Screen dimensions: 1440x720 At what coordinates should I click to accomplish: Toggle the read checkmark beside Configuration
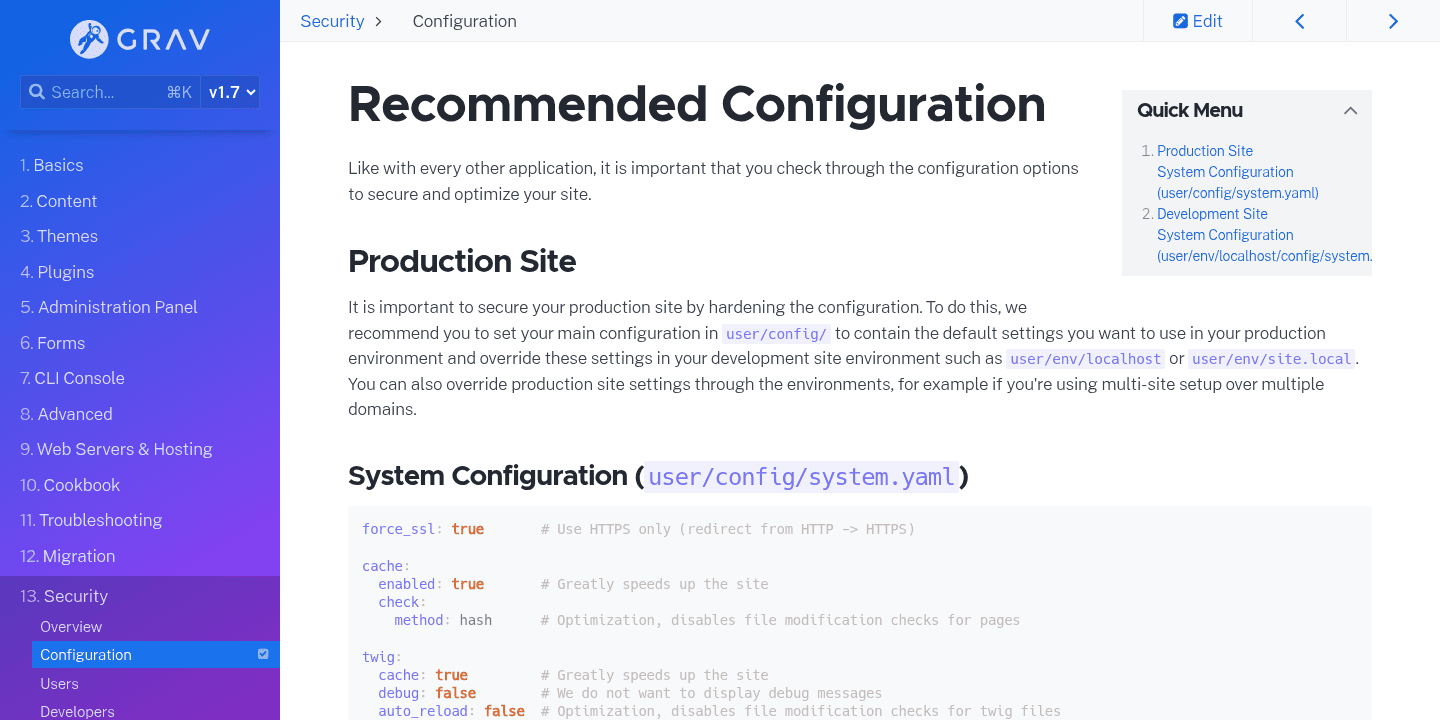pos(263,654)
